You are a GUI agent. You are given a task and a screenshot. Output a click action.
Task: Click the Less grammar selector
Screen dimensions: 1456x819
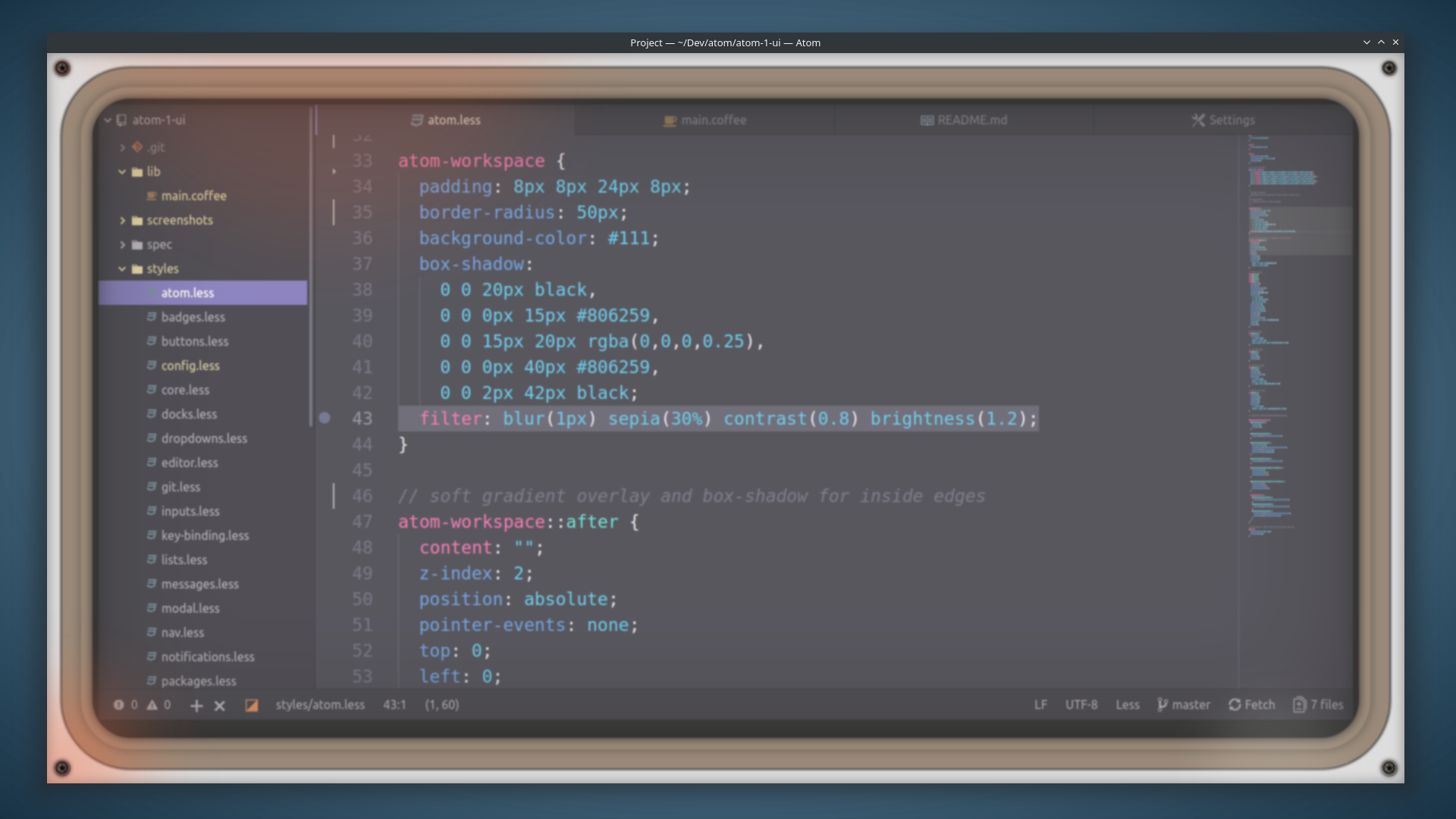click(x=1127, y=704)
